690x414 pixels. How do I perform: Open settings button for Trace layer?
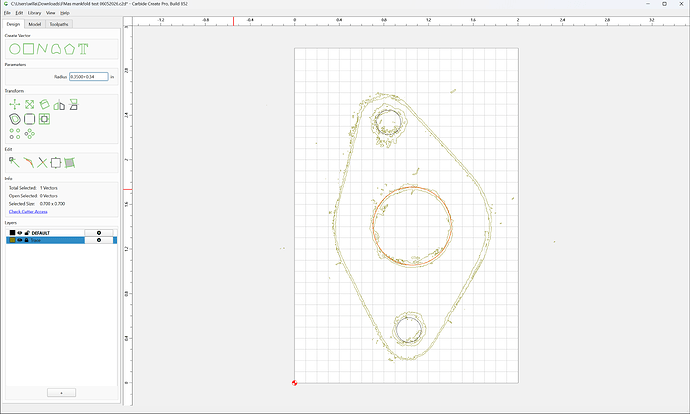[x=99, y=240]
